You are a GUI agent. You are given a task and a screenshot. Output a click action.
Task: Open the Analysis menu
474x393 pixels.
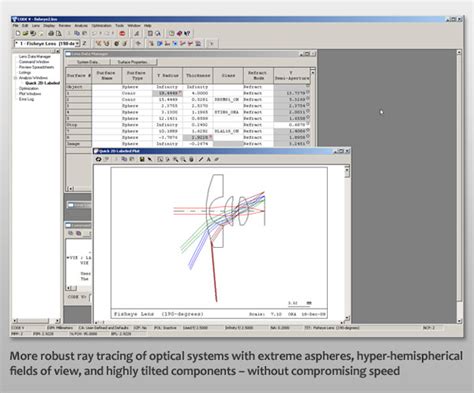tap(81, 26)
